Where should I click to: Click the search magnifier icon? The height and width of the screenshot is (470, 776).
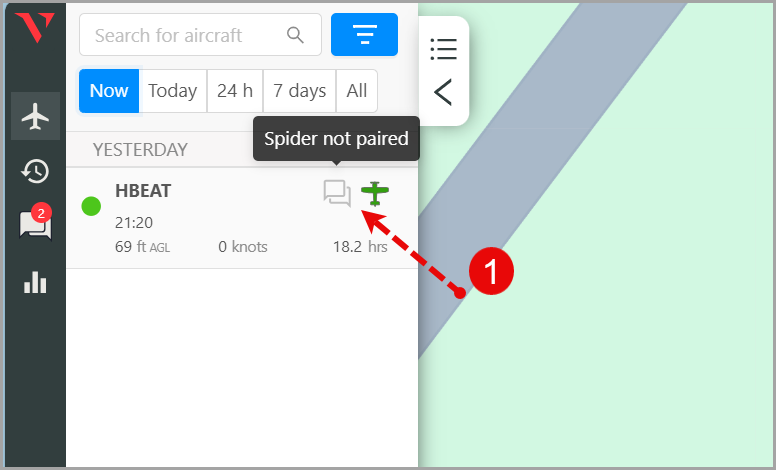(x=295, y=35)
